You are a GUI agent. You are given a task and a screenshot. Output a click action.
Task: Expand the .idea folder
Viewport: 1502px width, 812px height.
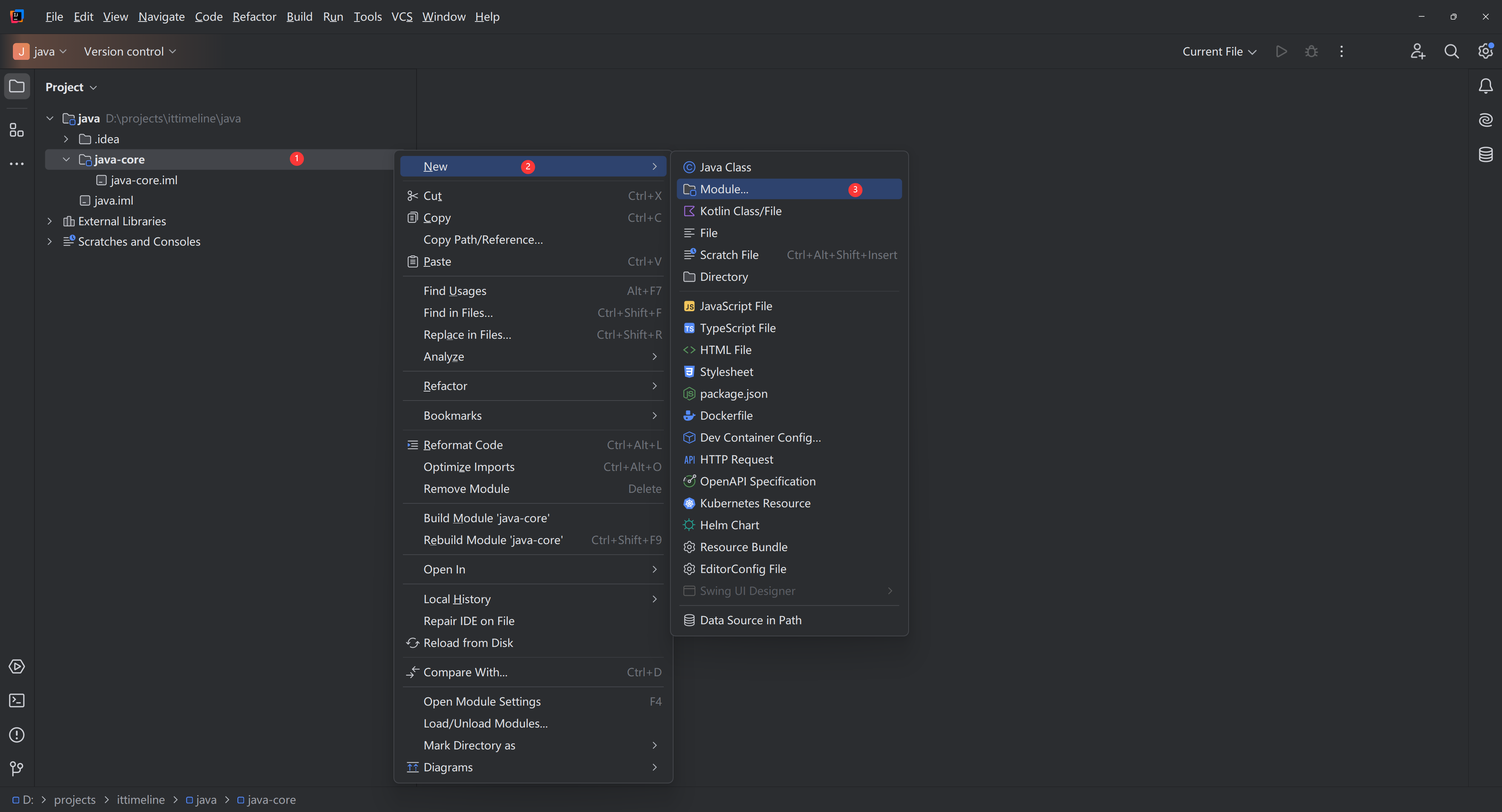(x=66, y=139)
